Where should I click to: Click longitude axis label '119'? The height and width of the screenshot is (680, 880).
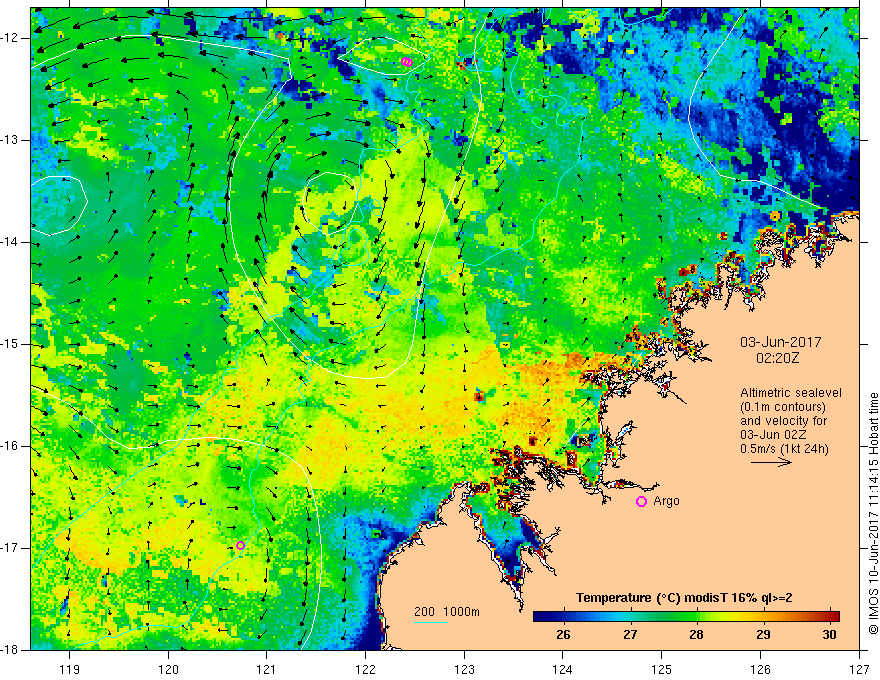(70, 669)
